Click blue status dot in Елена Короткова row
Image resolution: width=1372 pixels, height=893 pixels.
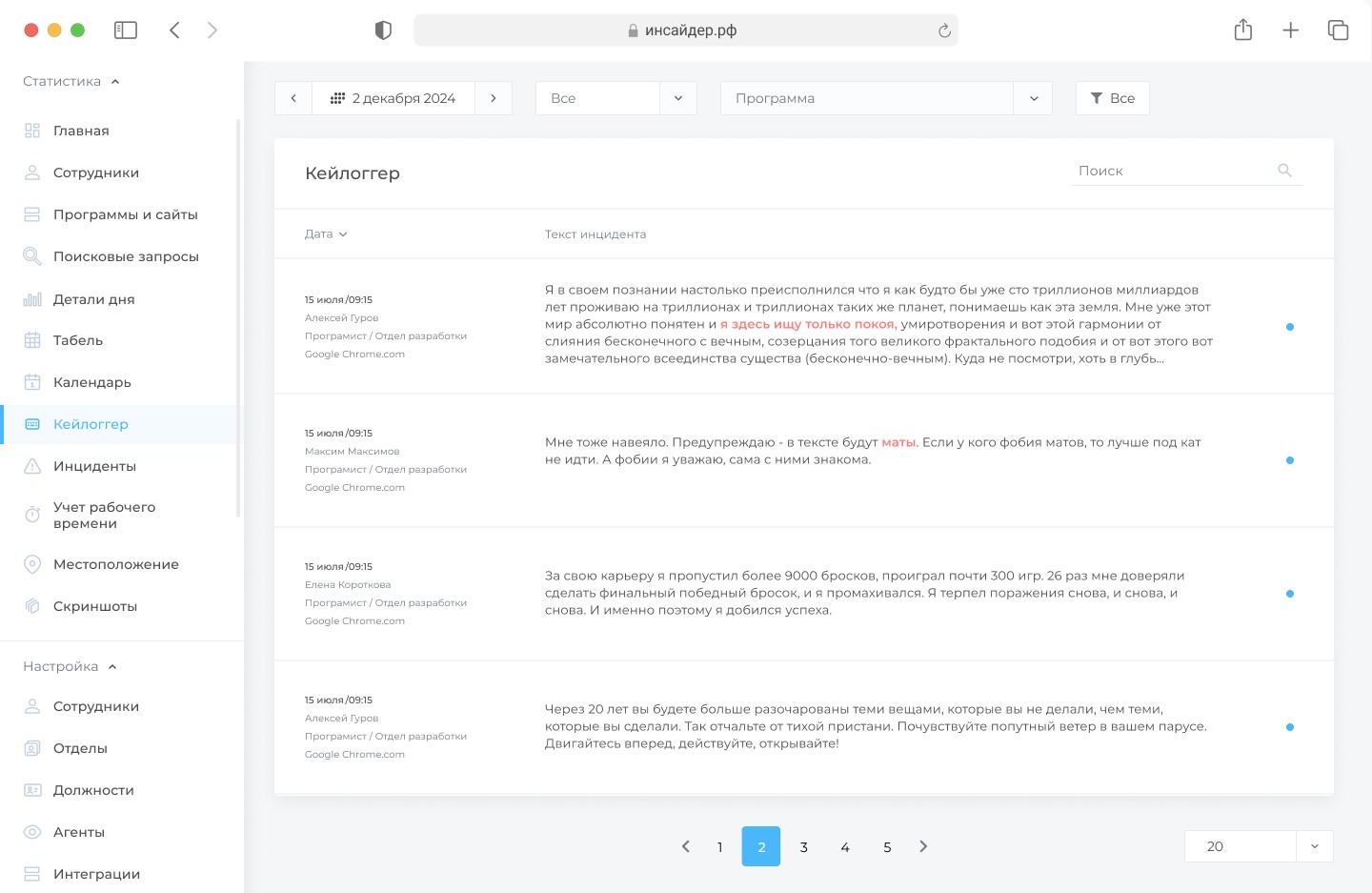pos(1290,594)
